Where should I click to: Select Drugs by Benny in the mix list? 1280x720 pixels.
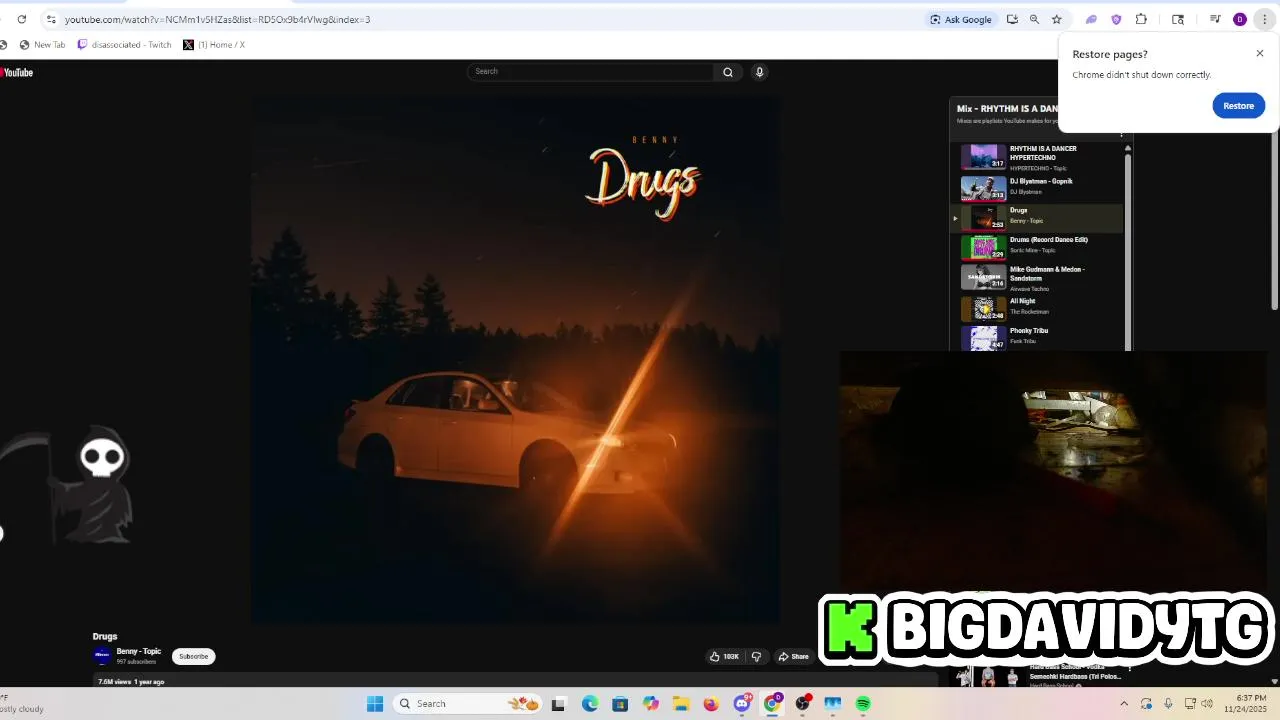(1038, 217)
